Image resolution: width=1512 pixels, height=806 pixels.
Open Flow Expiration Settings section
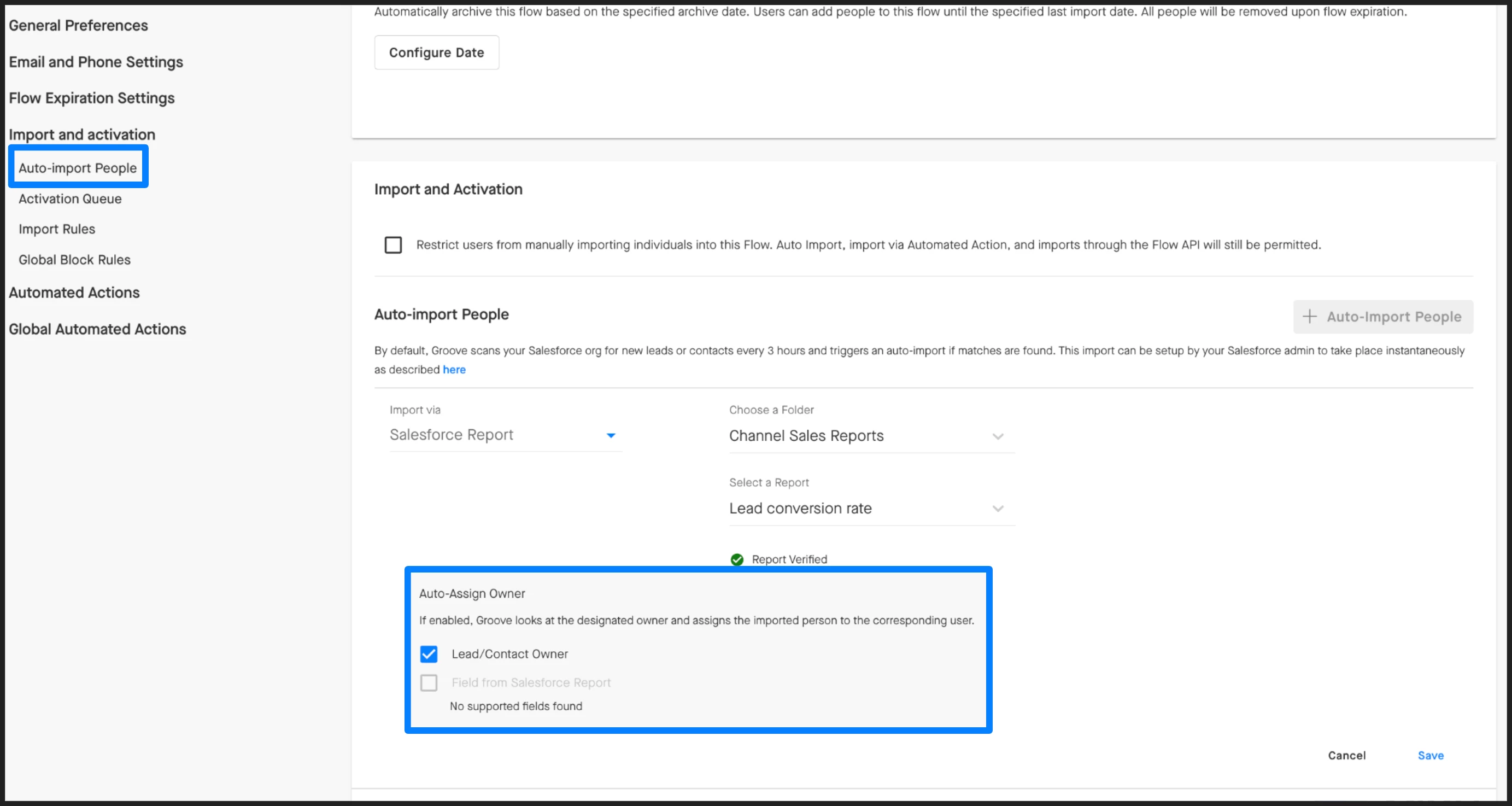pos(92,98)
